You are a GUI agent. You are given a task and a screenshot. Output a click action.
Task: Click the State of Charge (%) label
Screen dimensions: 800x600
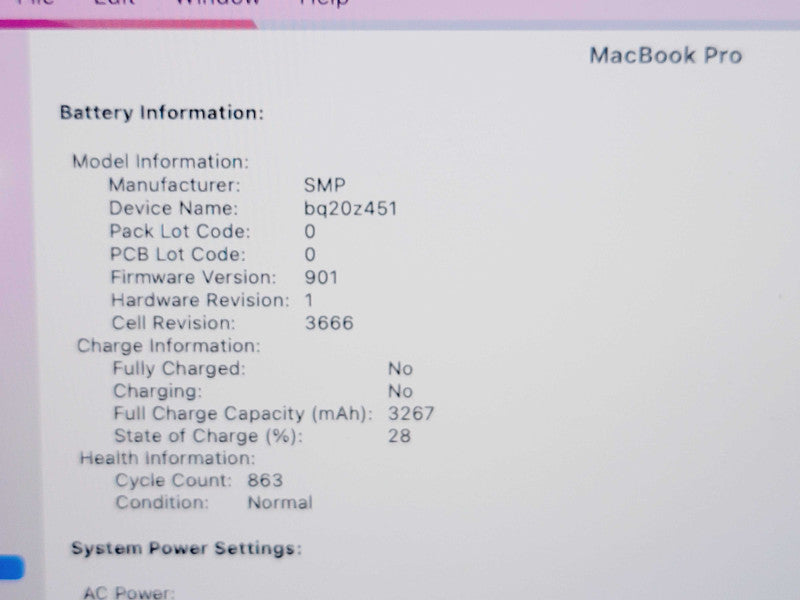209,436
